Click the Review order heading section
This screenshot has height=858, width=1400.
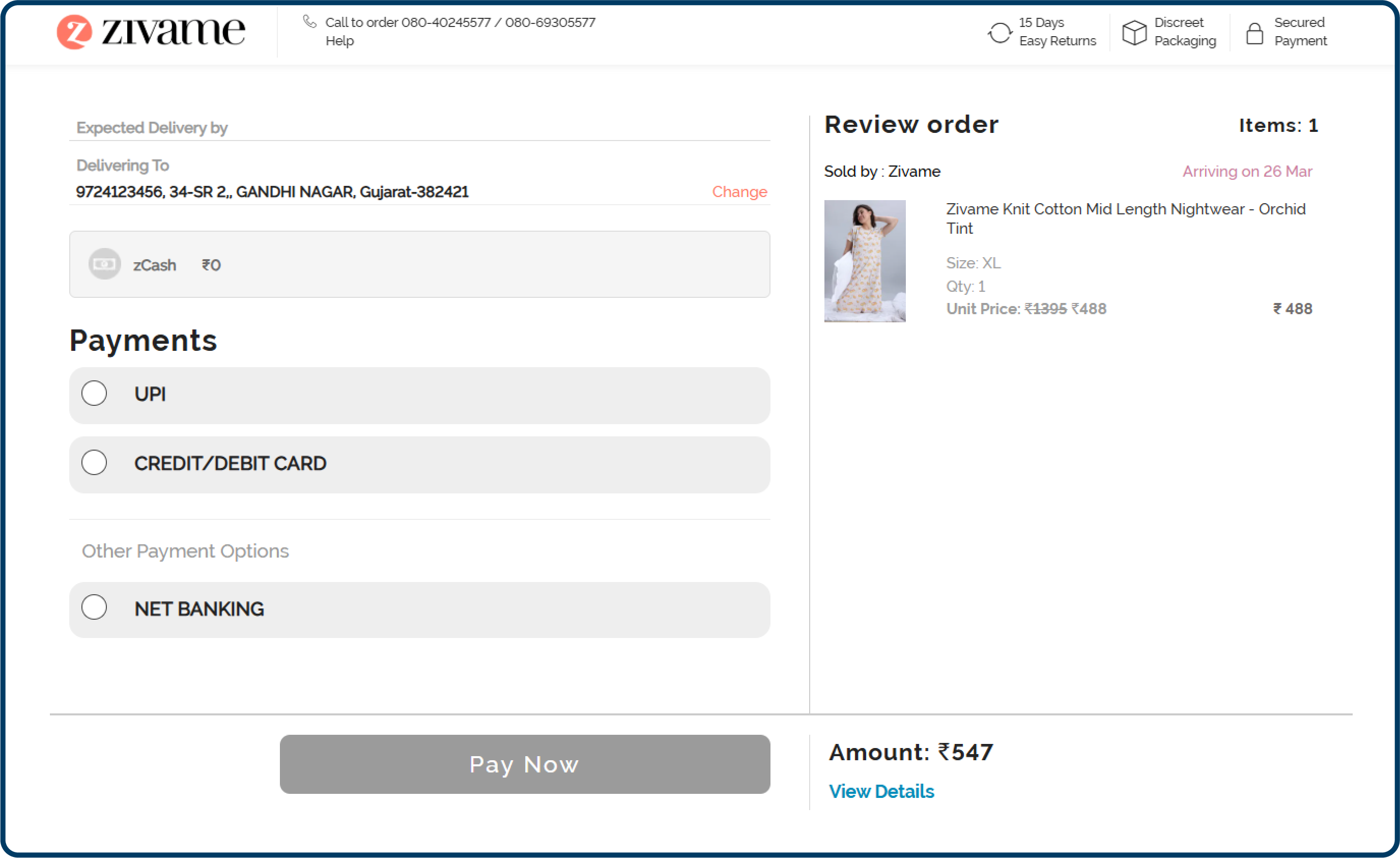pyautogui.click(x=911, y=125)
